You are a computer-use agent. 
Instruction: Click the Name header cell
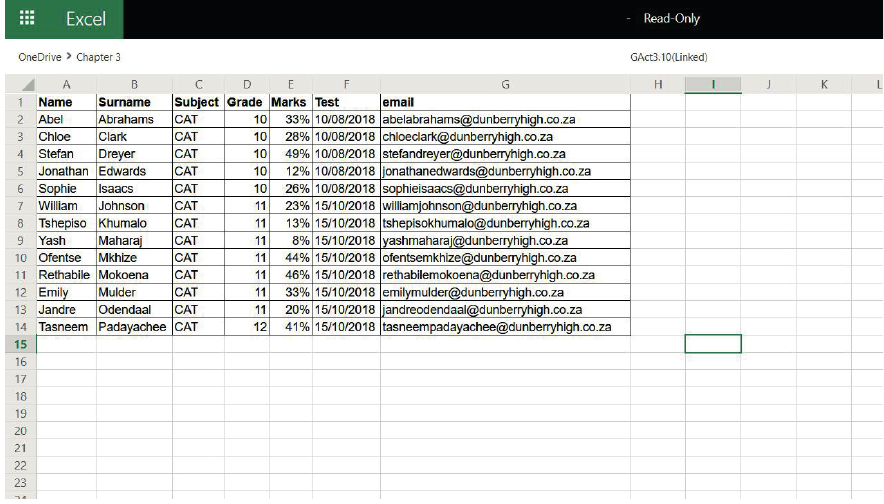coord(67,102)
